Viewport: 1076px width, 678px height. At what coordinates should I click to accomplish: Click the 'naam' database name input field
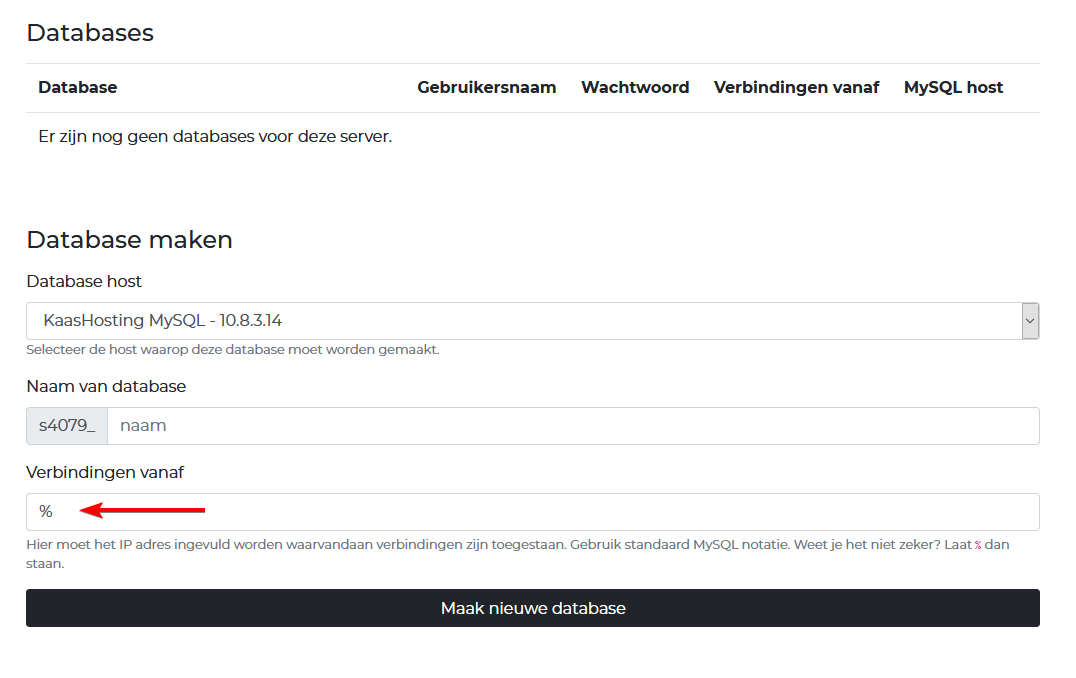click(572, 426)
